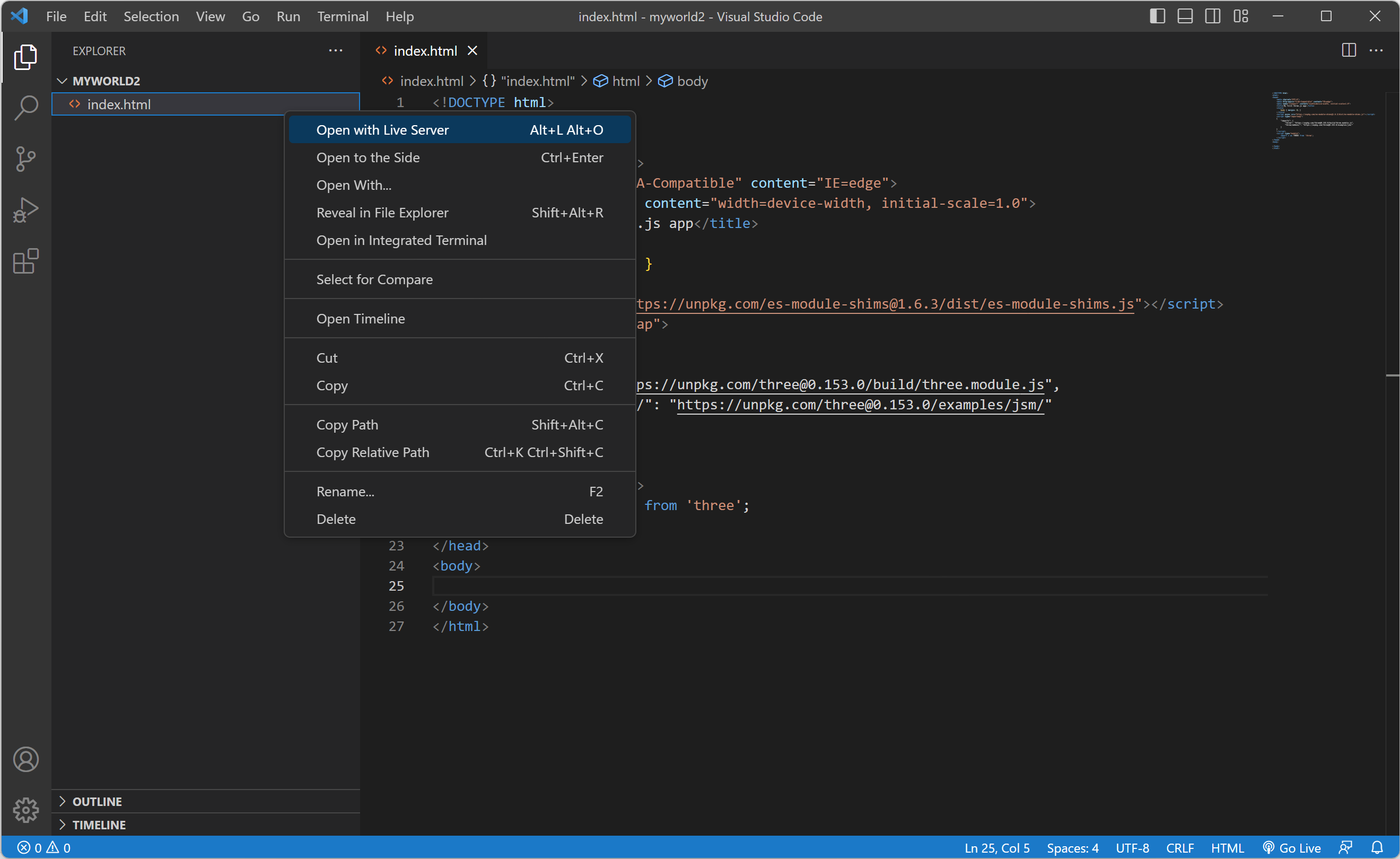Choose Open with Live Server

382,130
